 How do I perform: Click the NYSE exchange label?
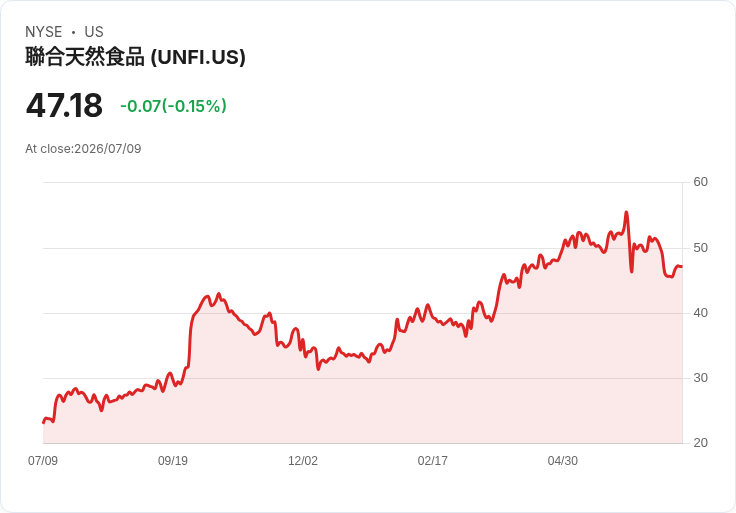coord(44,32)
